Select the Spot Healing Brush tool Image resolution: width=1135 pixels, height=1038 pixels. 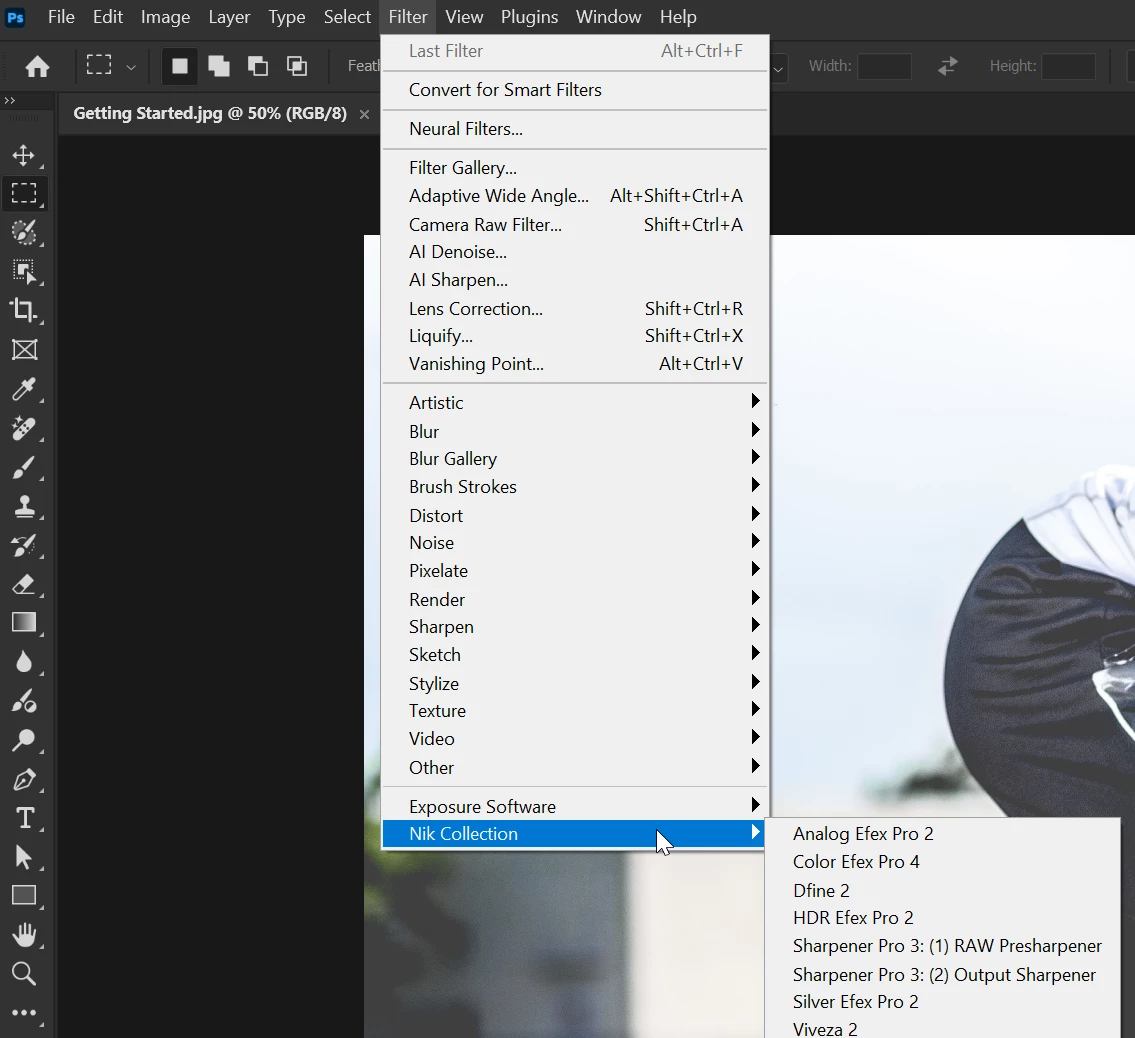pos(24,429)
